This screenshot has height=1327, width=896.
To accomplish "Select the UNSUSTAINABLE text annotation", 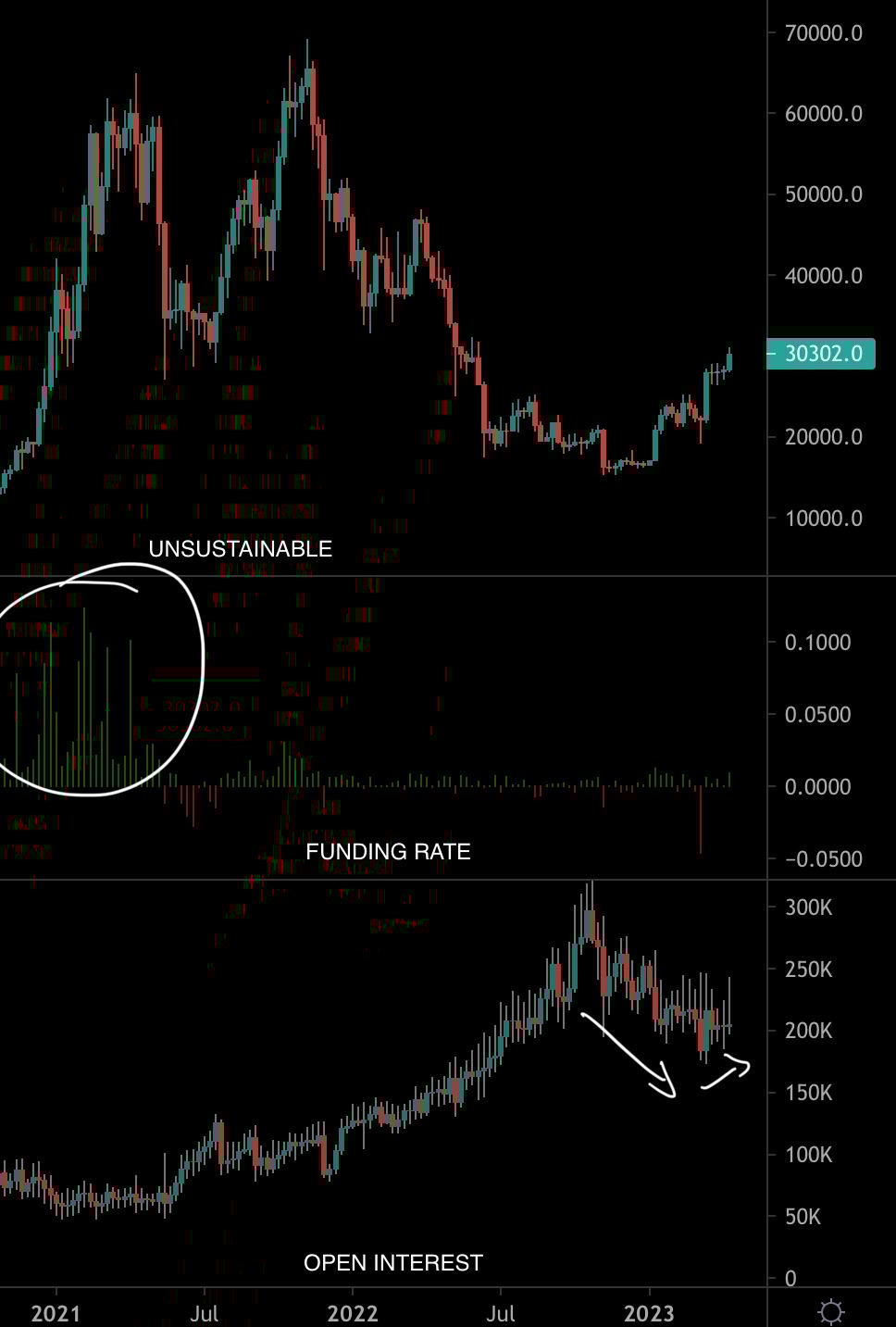I will 241,549.
